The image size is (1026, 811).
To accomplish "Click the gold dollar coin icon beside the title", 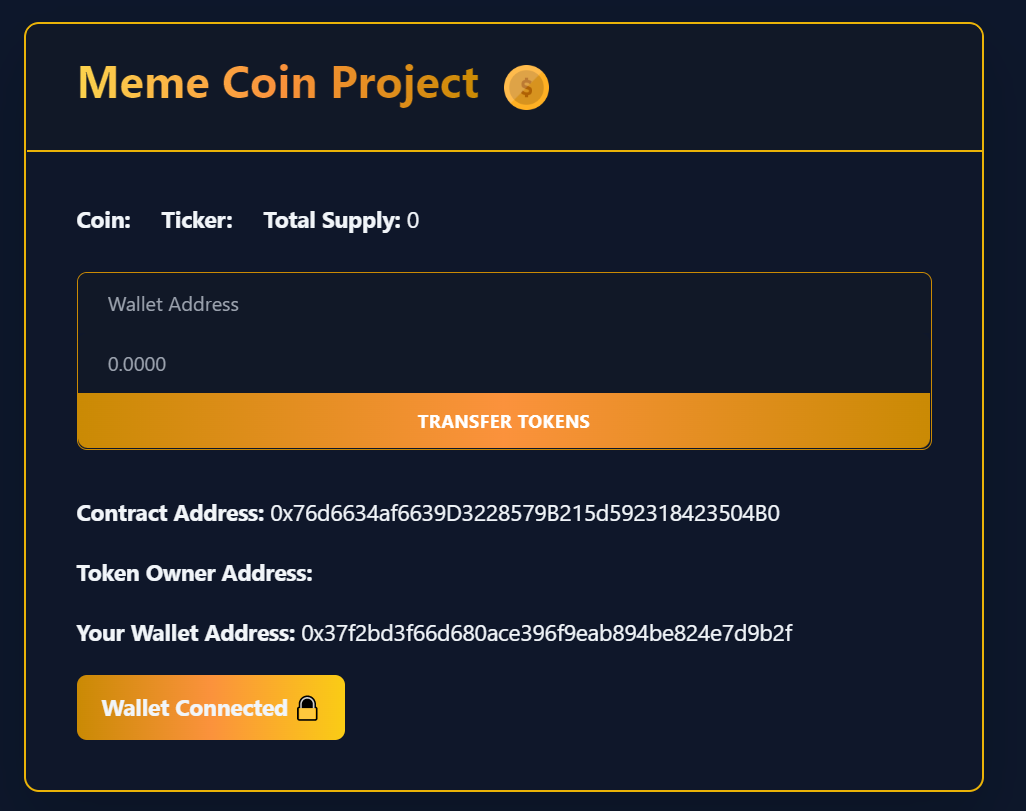I will (x=525, y=87).
